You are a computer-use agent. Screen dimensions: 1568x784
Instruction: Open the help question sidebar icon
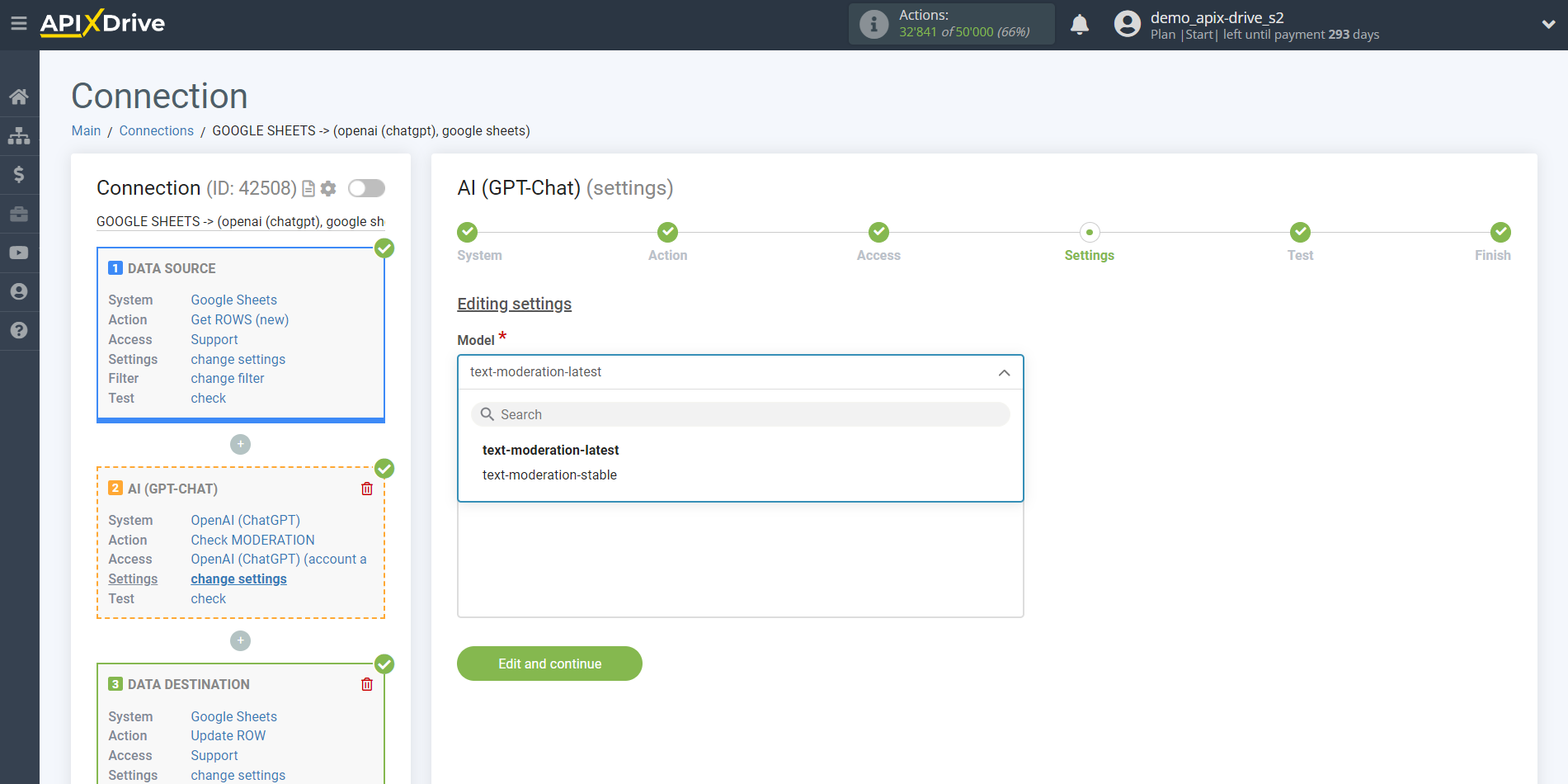click(x=19, y=330)
